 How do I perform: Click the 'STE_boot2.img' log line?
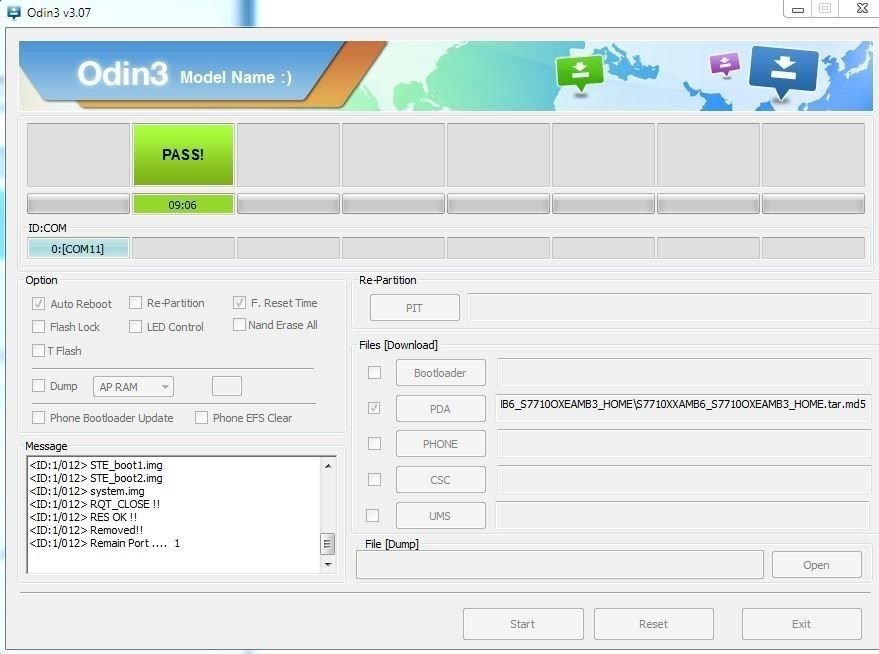click(96, 478)
